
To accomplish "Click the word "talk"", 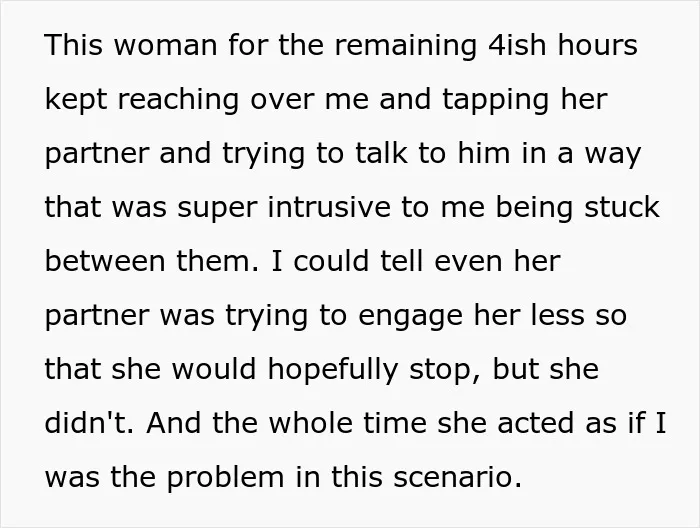I will (x=382, y=153).
